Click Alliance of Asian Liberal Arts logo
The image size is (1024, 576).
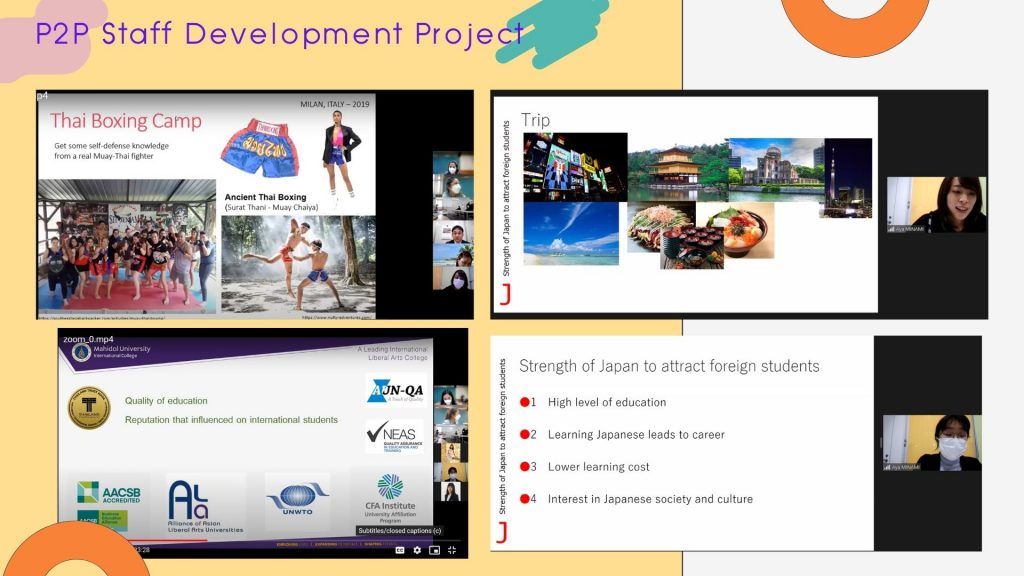pos(205,507)
